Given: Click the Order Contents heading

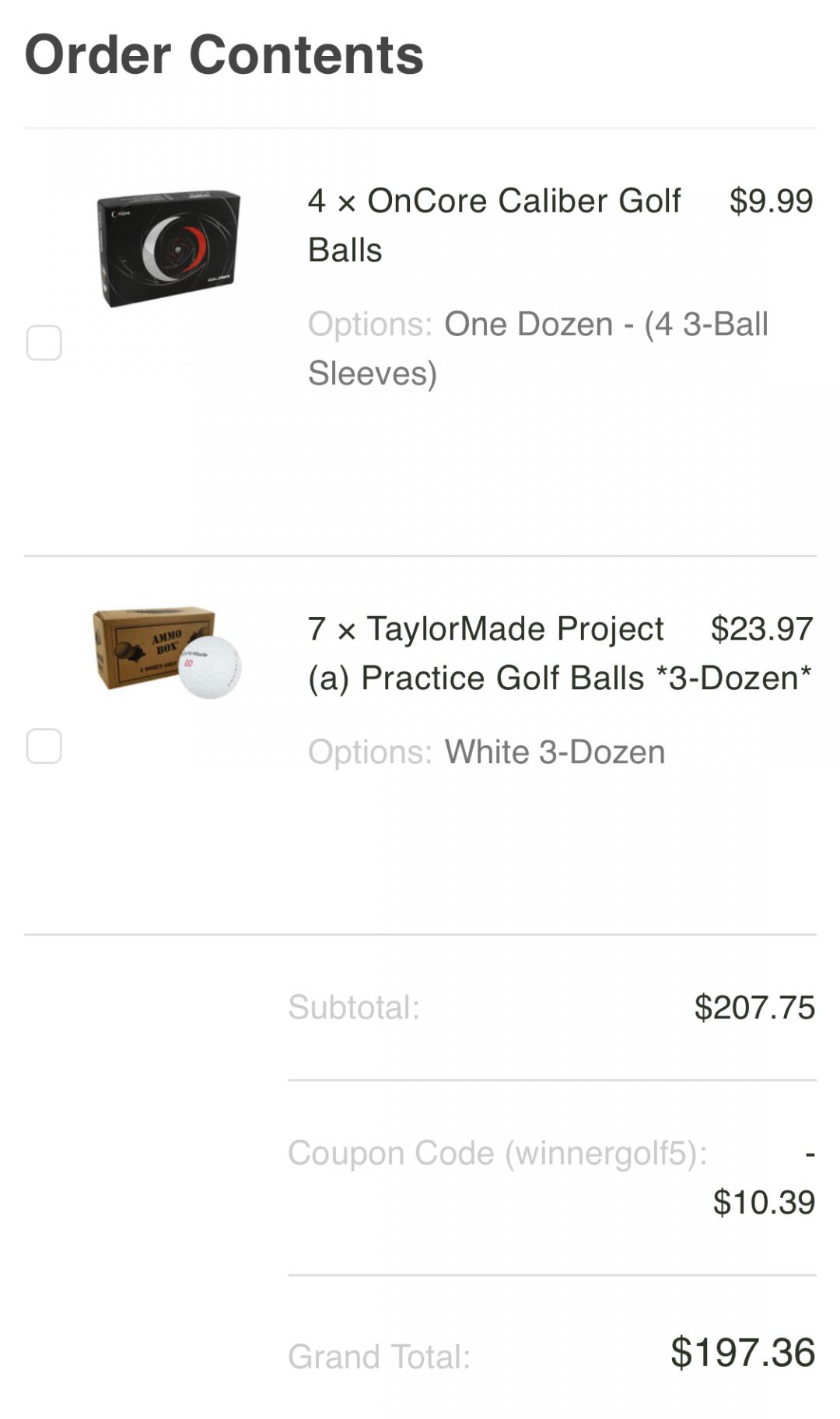Looking at the screenshot, I should 224,55.
